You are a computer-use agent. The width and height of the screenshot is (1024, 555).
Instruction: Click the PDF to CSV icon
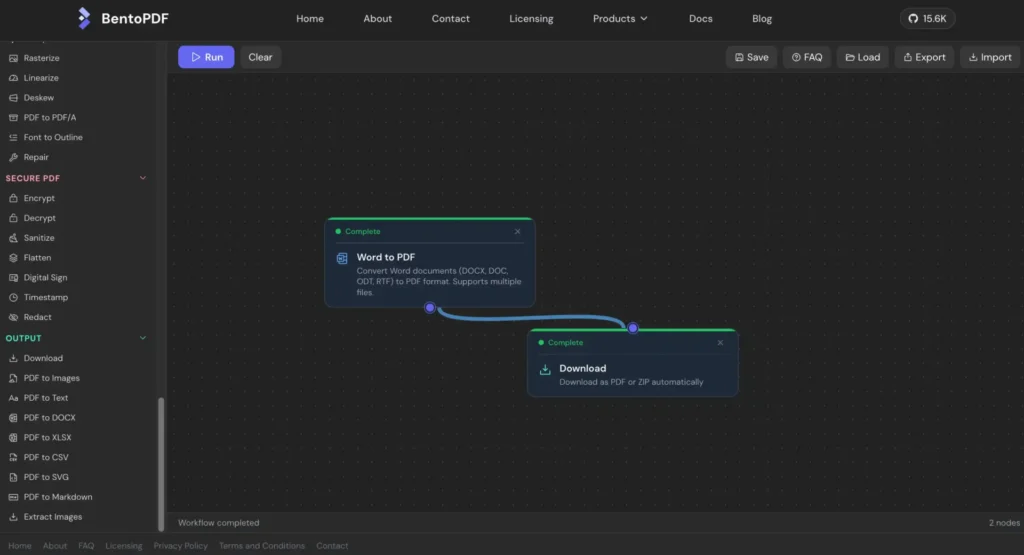click(x=13, y=458)
